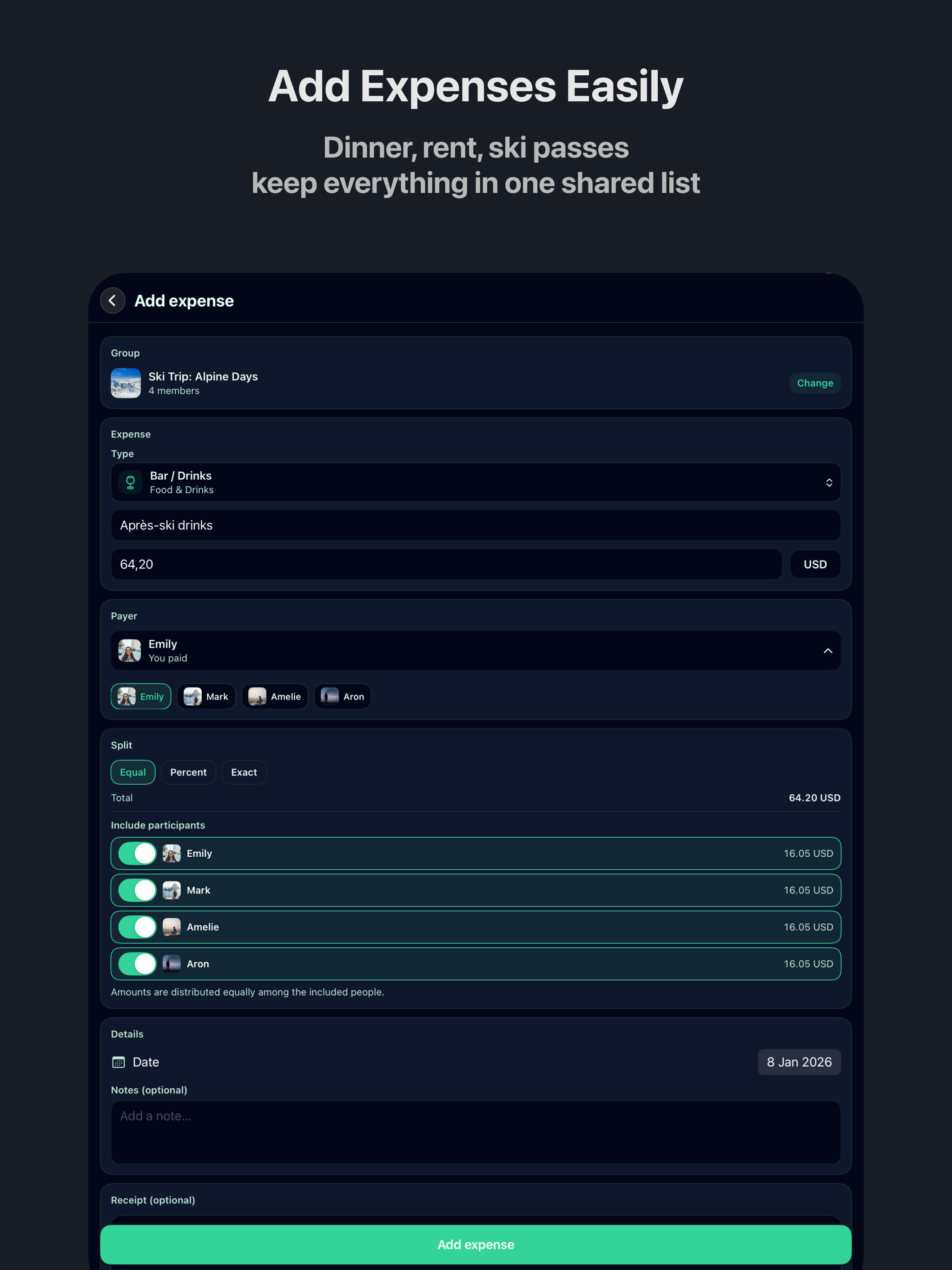952x1270 pixels.
Task: Click Mark's avatar in participants list
Action: [172, 890]
